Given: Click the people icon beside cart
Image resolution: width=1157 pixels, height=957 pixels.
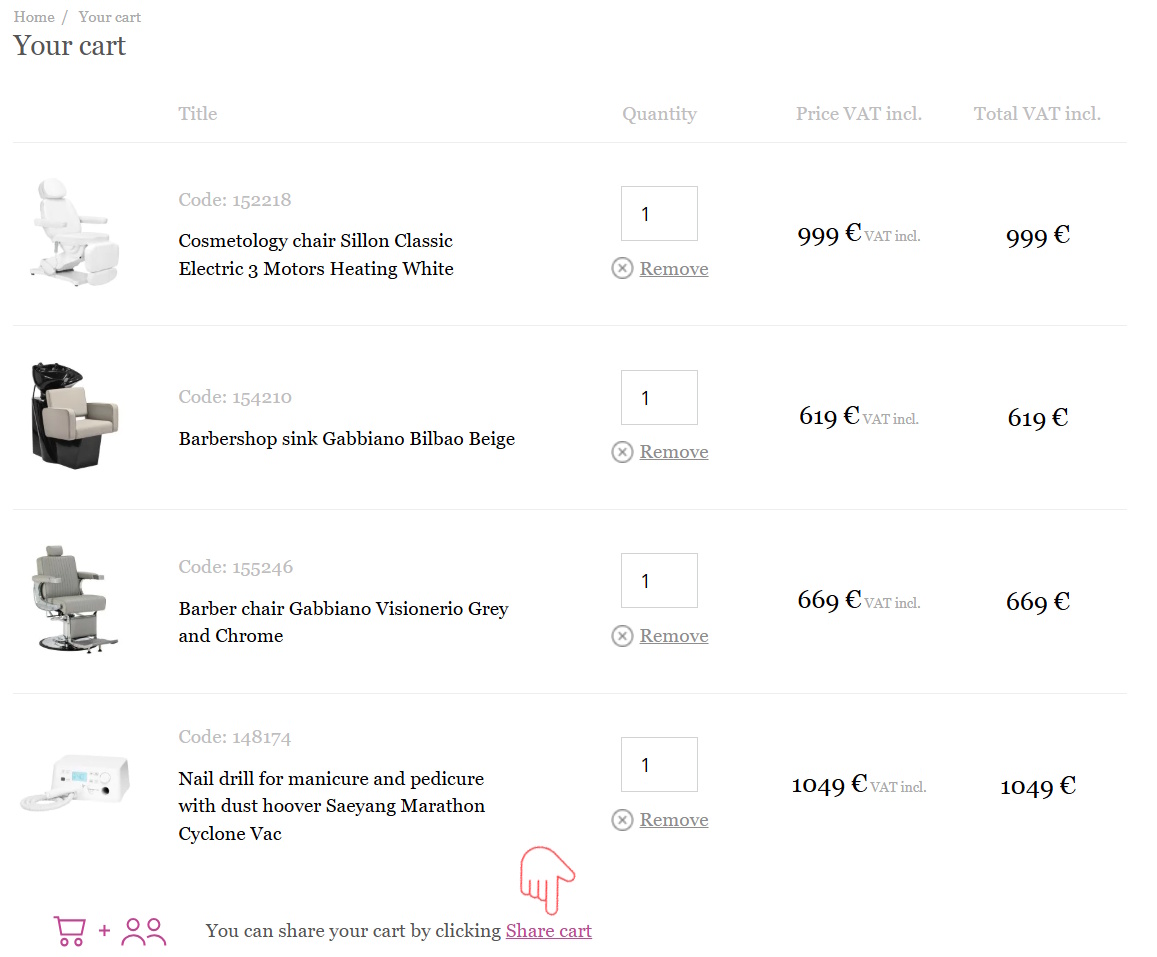Looking at the screenshot, I should [144, 931].
